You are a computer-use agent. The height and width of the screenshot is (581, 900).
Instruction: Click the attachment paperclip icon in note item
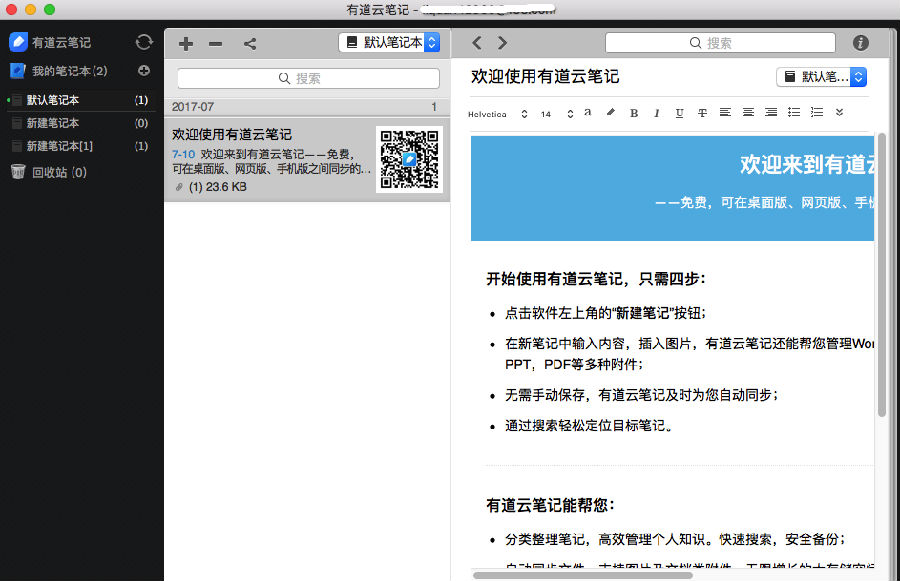point(179,187)
